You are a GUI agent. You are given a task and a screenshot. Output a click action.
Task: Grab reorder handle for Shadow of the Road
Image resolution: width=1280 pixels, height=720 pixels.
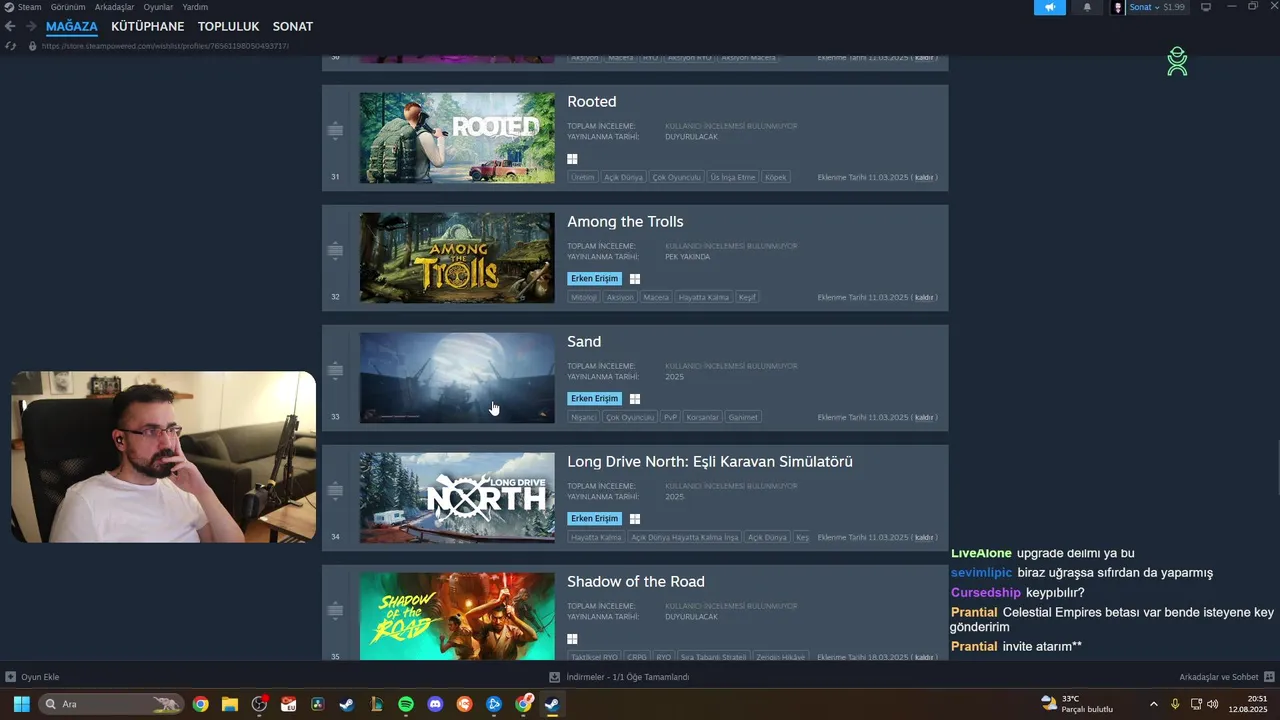[x=335, y=611]
